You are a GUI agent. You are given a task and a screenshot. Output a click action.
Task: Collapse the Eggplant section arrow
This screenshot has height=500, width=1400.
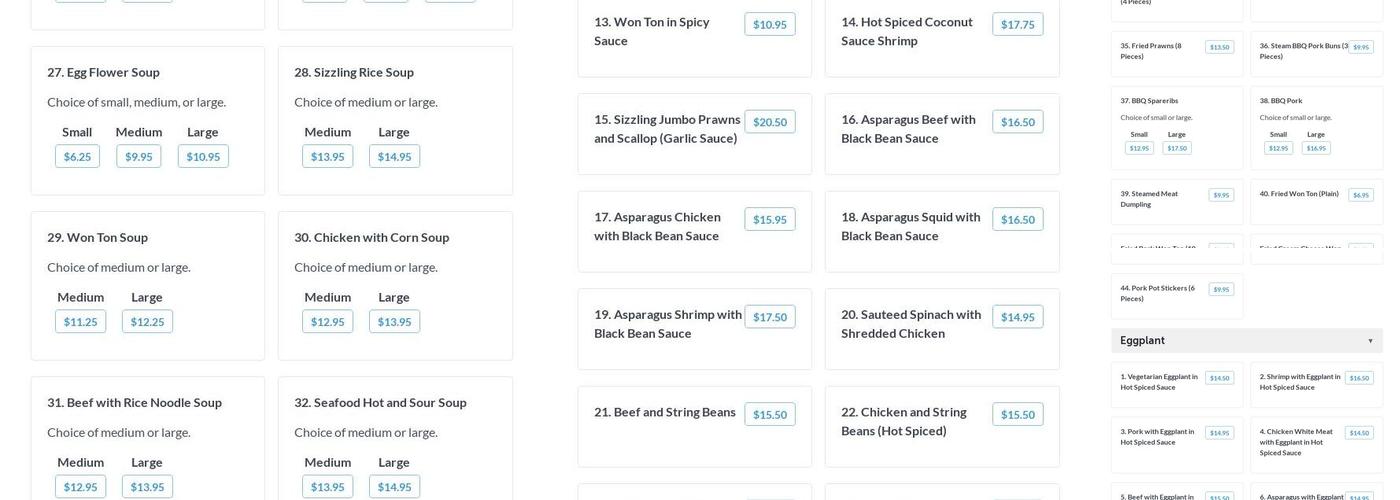coord(1370,341)
